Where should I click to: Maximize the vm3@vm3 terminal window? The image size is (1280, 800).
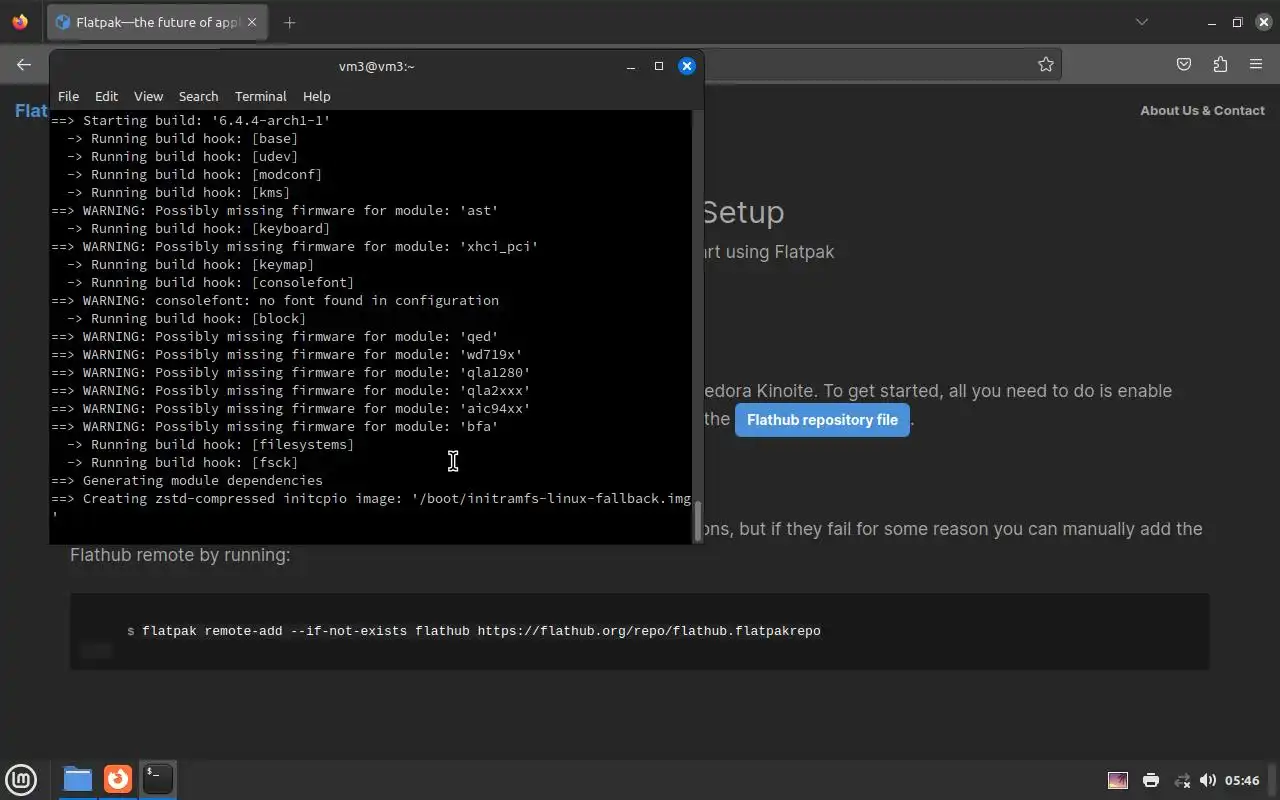point(659,66)
